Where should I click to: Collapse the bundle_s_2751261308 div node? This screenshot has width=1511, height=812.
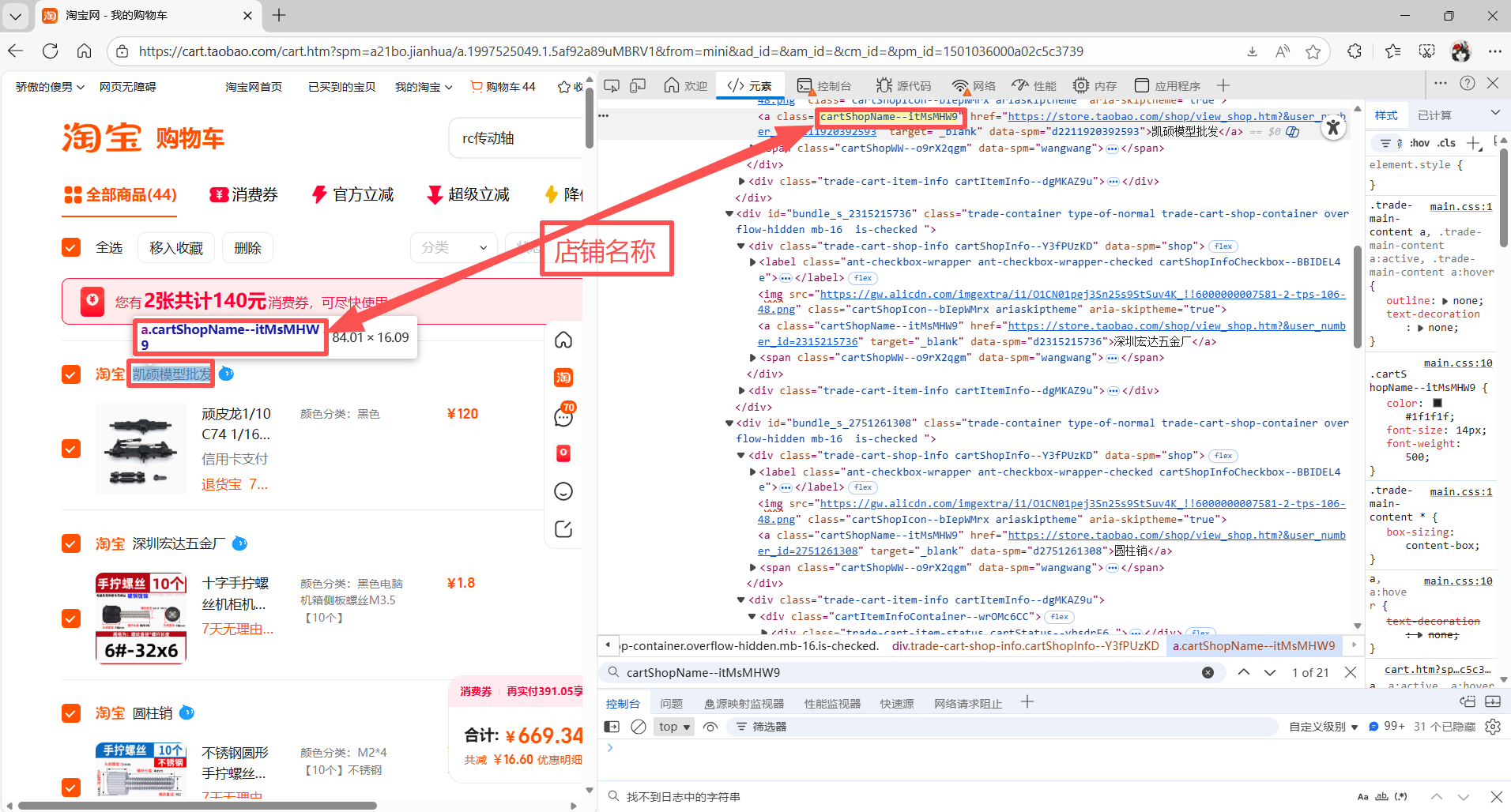729,423
